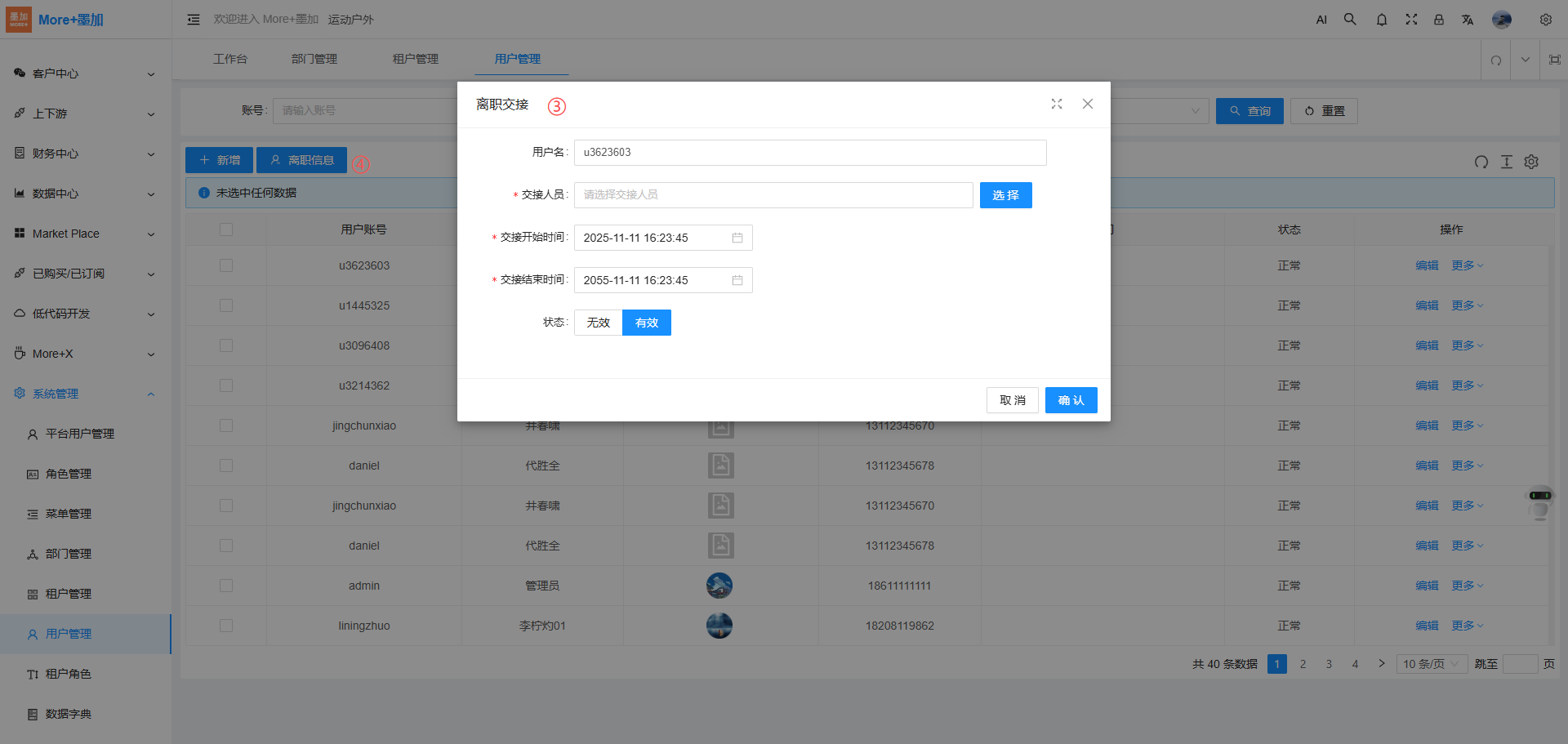Click the 取消 button in dialog
The image size is (1568, 744).
(1012, 400)
